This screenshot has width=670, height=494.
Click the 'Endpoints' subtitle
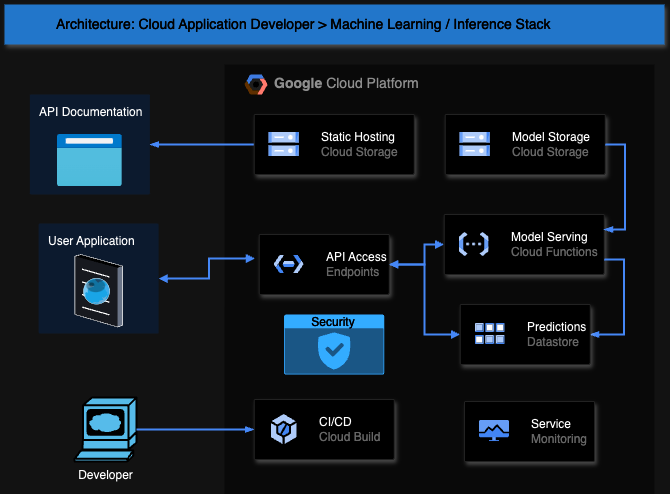(353, 272)
